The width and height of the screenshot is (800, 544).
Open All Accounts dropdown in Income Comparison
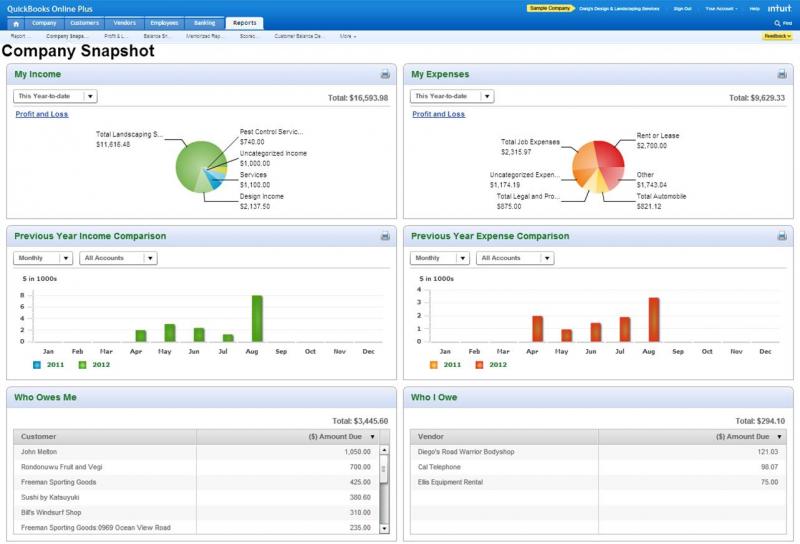pyautogui.click(x=118, y=258)
